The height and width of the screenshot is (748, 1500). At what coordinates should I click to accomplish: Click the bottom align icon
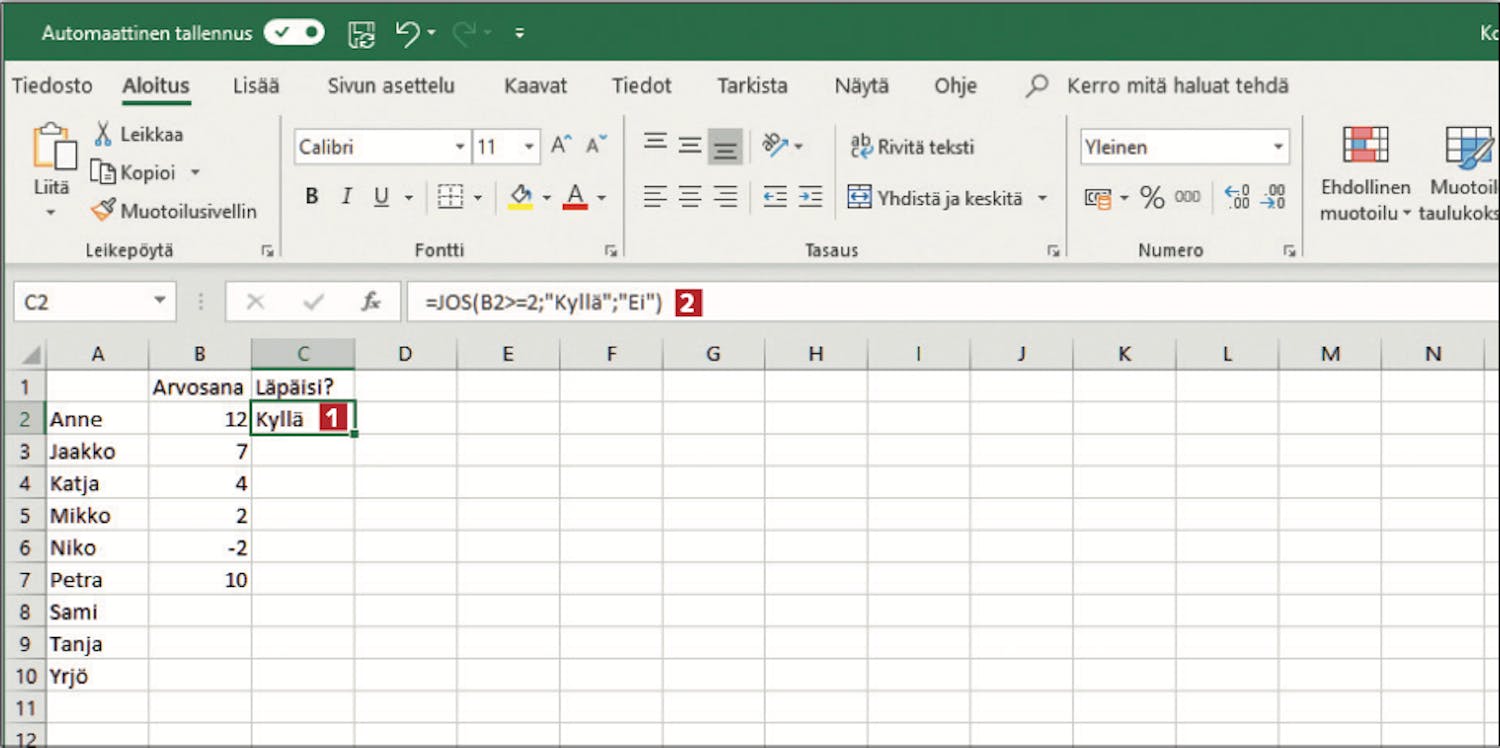coord(725,148)
